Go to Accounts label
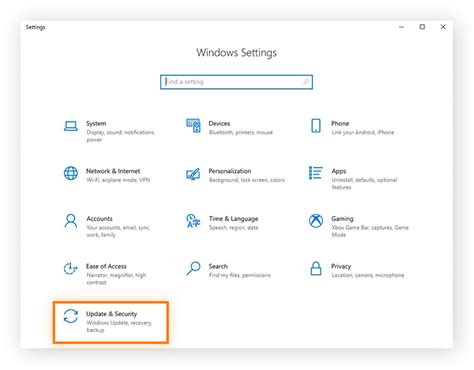 99,219
